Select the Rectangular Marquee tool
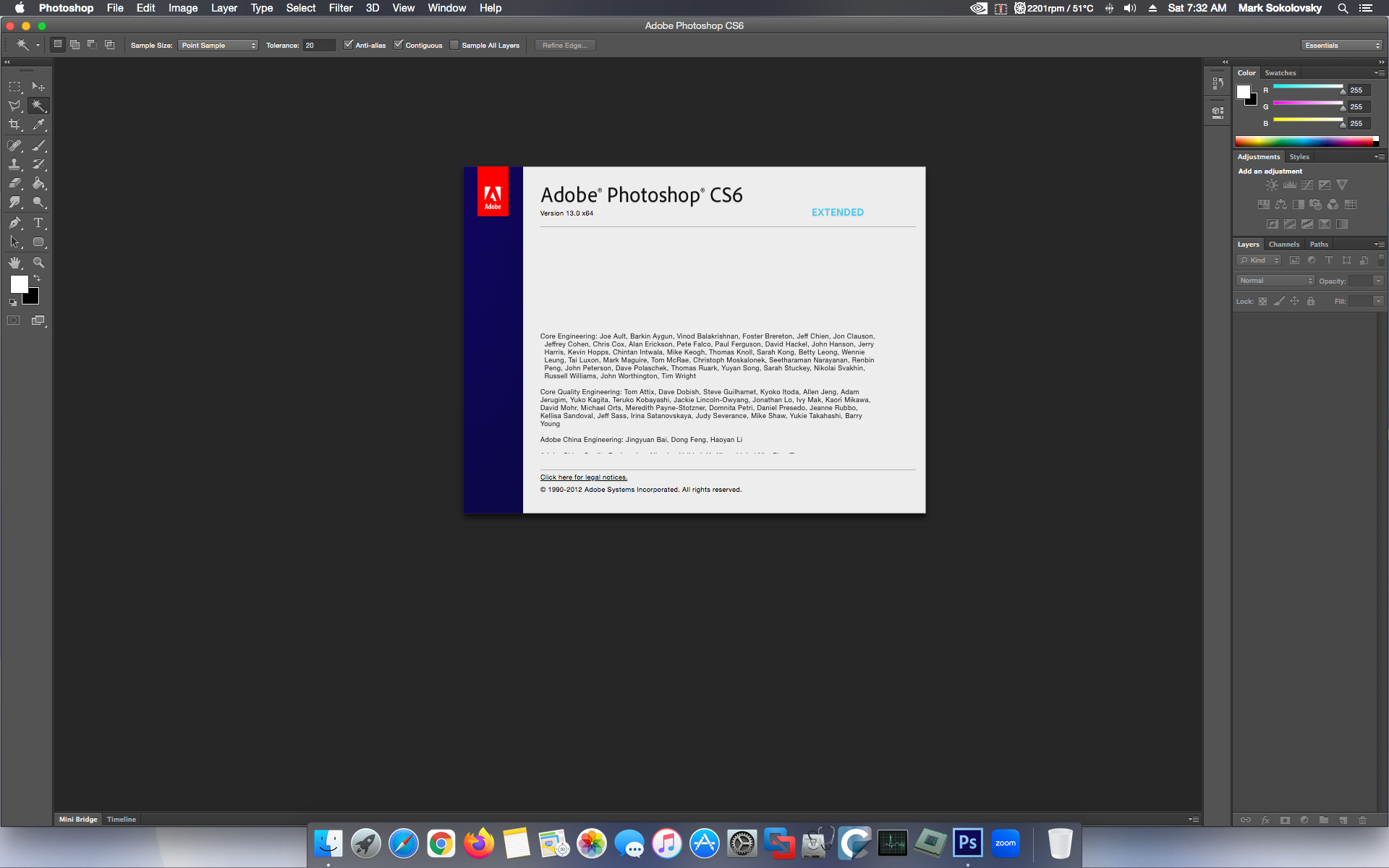This screenshot has height=868, width=1389. click(14, 87)
